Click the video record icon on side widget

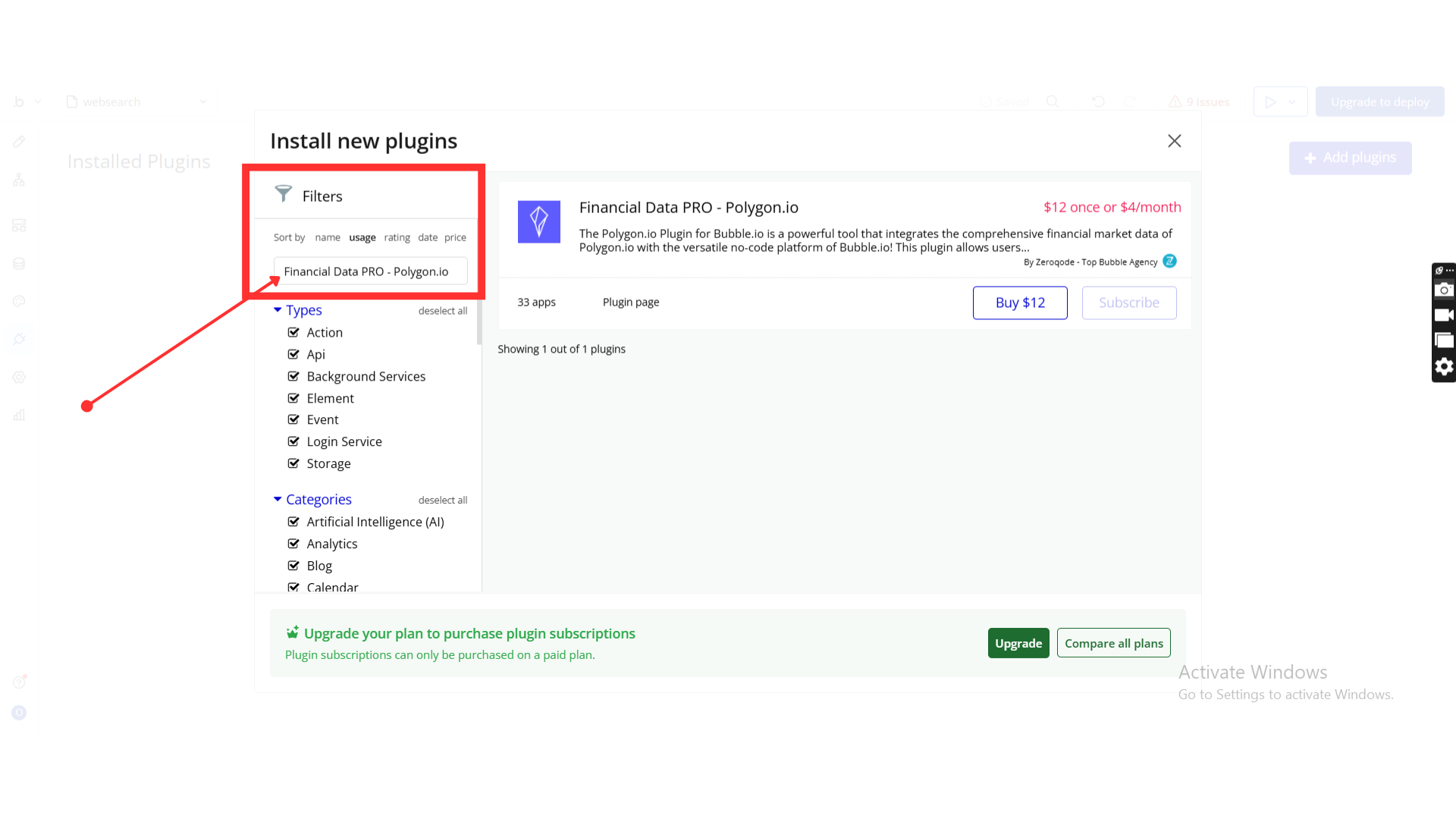pyautogui.click(x=1444, y=315)
